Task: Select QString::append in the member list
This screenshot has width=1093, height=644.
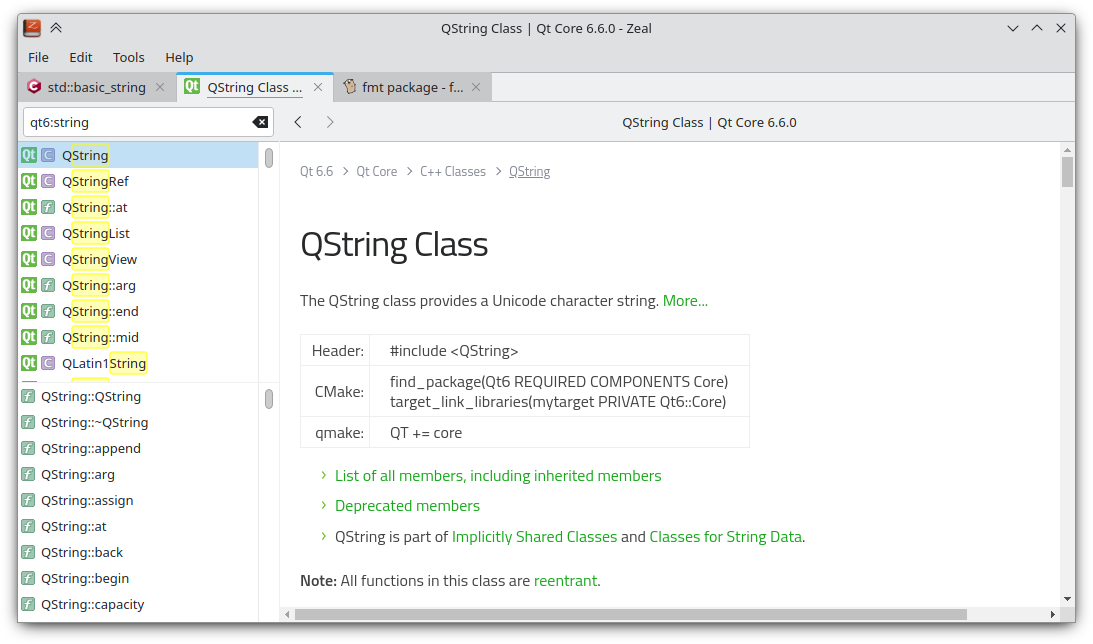Action: click(90, 448)
